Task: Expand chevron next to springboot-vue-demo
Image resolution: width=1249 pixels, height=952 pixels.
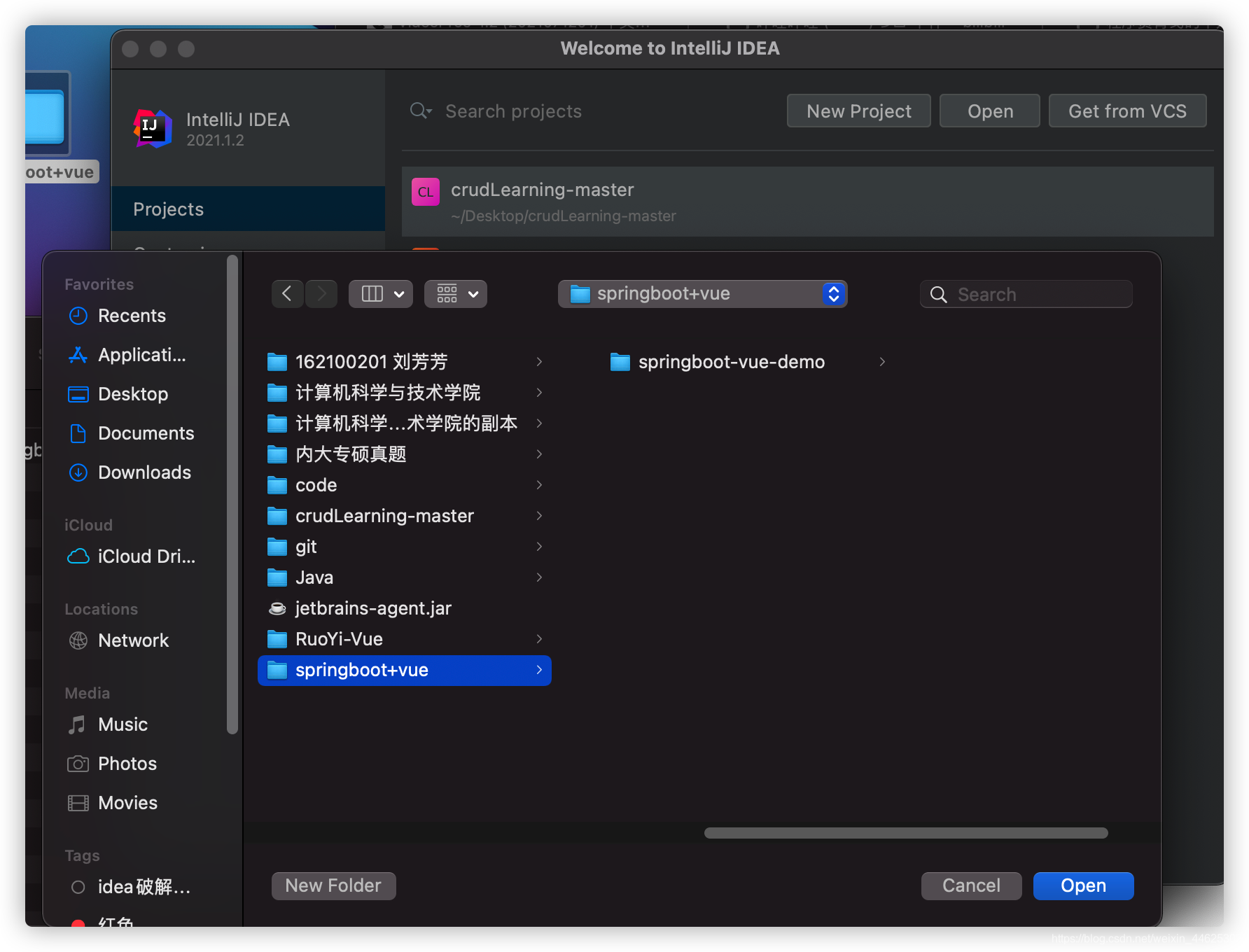Action: coord(882,362)
